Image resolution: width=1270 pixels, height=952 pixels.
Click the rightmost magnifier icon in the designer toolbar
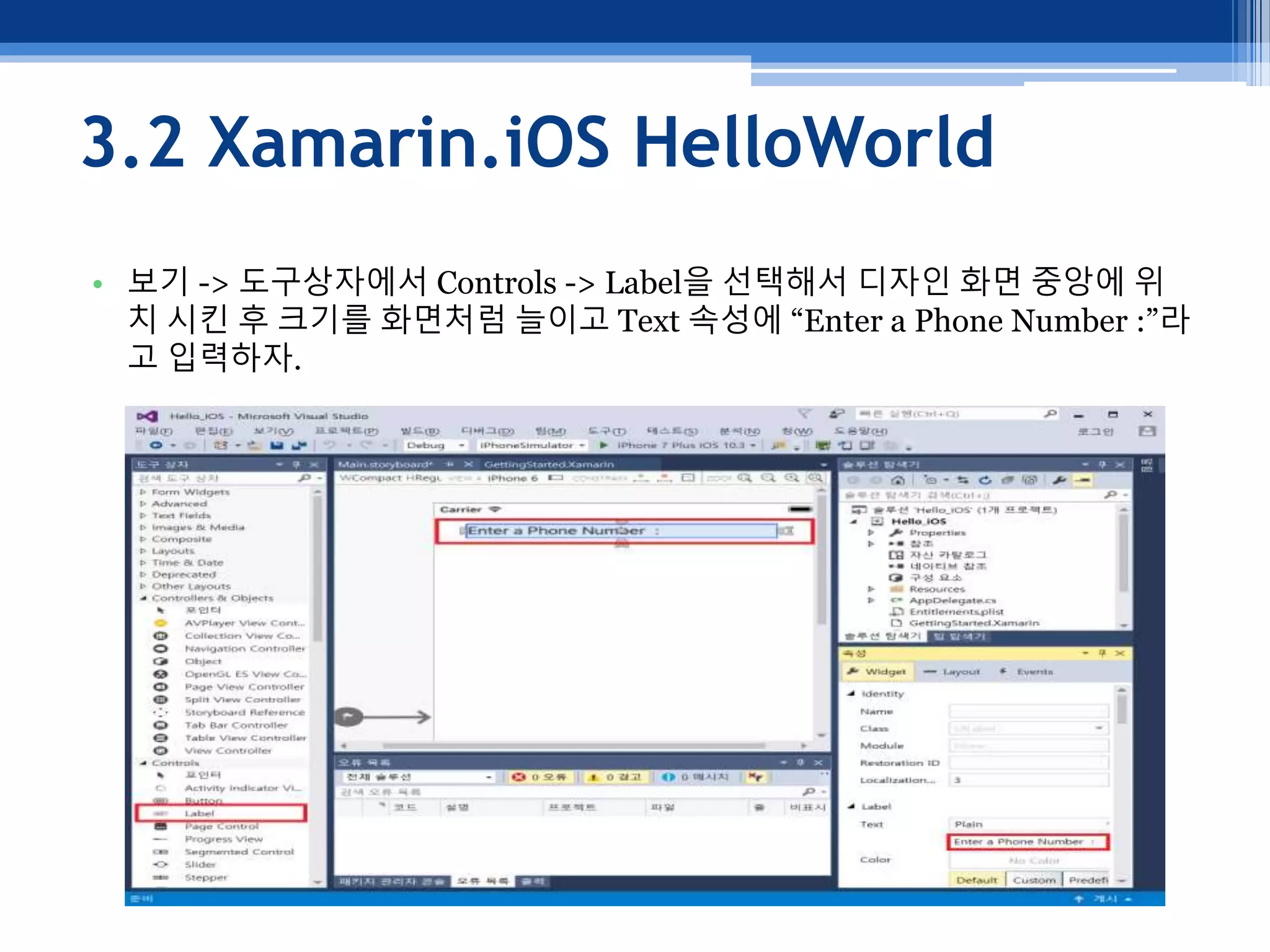pyautogui.click(x=815, y=478)
